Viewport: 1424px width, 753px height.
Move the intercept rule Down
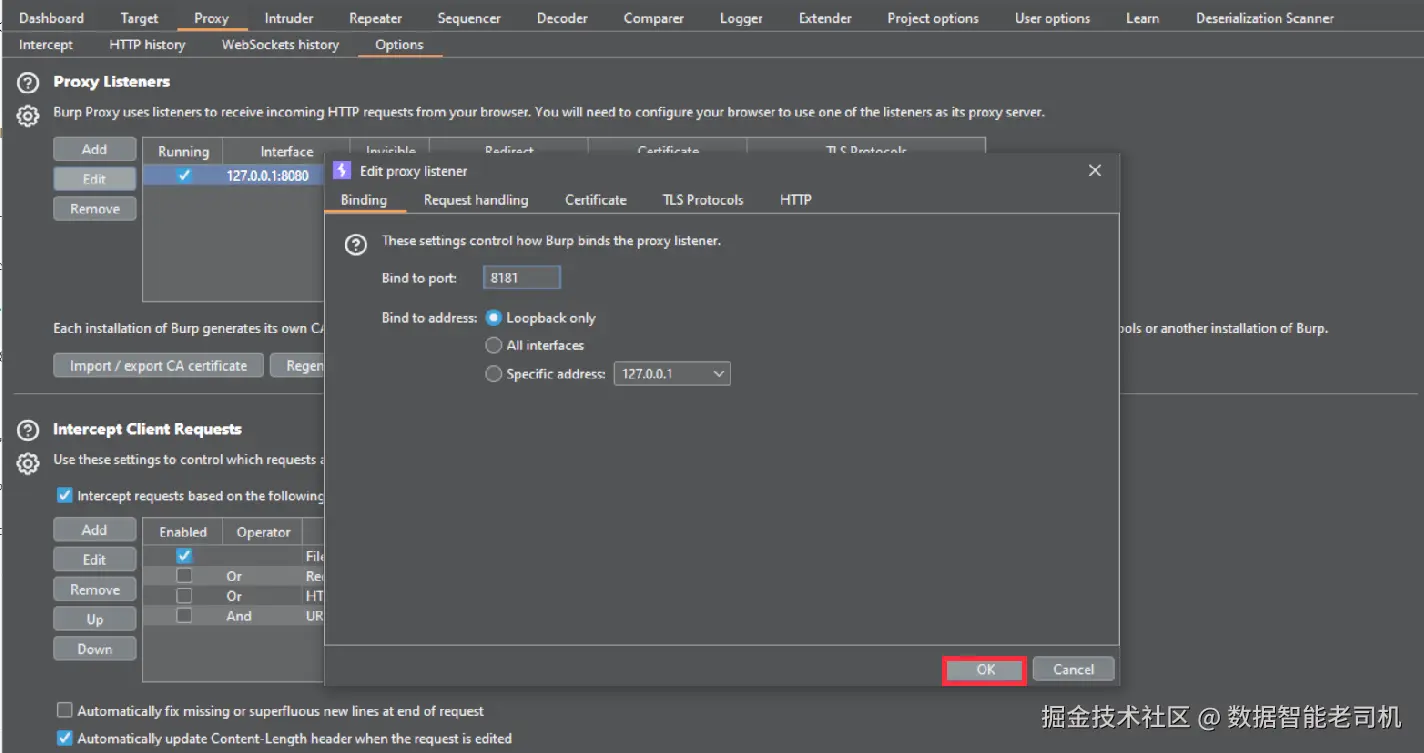95,650
